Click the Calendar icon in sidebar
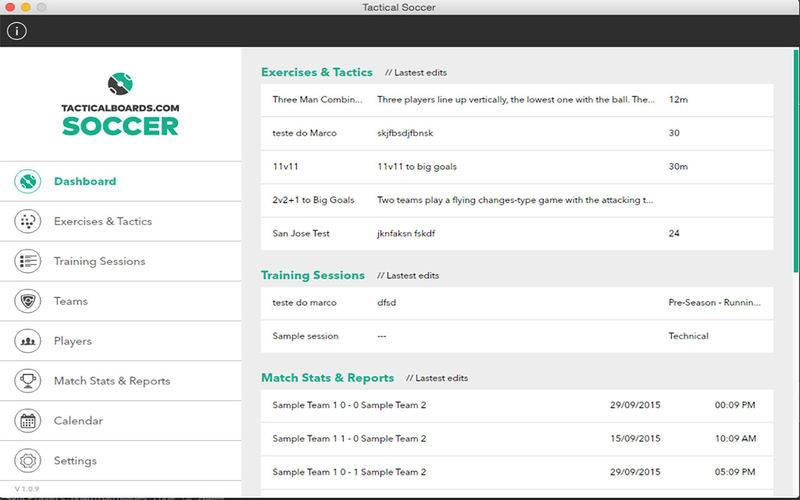 click(28, 421)
